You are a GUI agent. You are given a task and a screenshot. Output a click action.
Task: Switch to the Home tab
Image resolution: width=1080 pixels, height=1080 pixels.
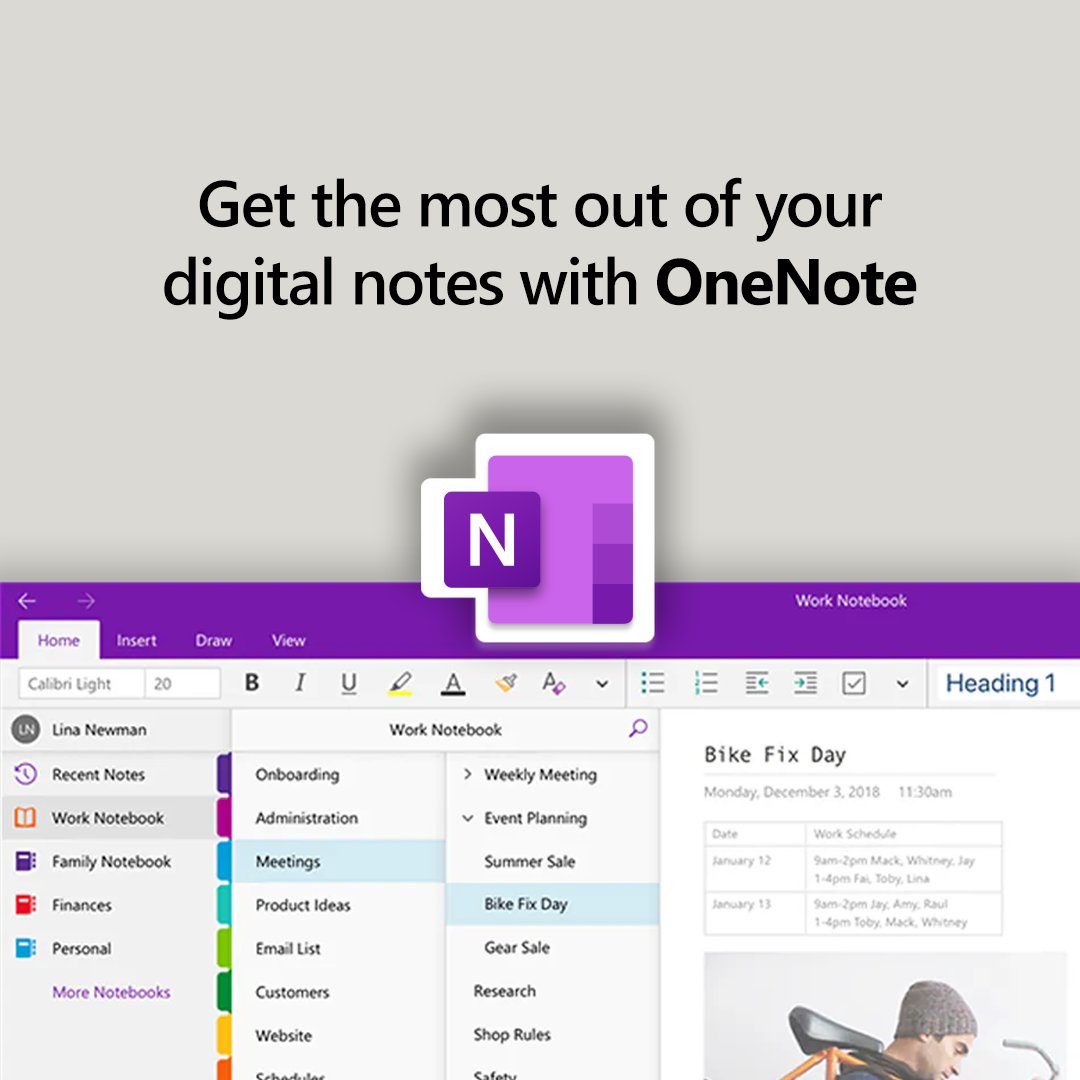click(59, 640)
